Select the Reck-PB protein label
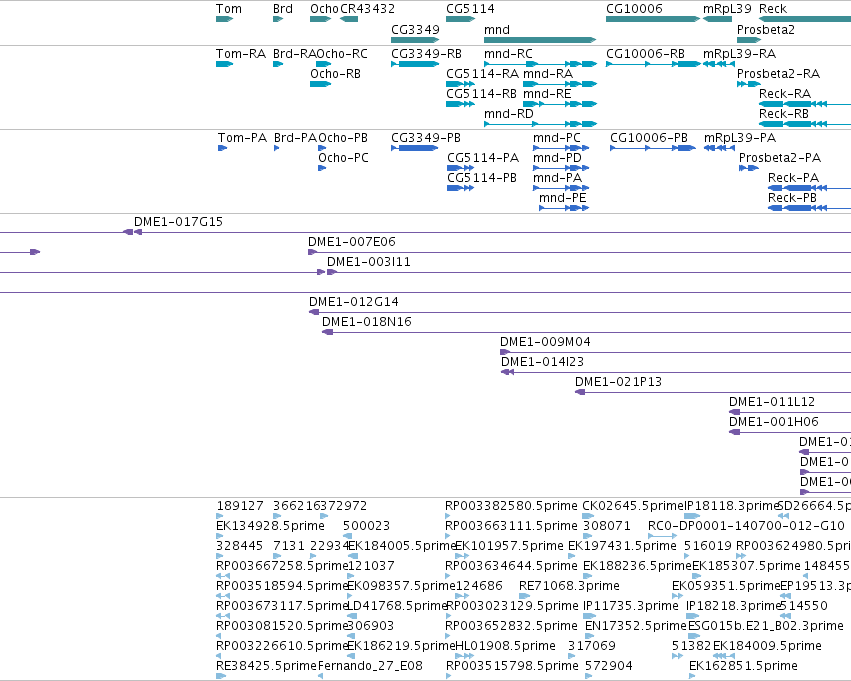Viewport: 851px width, 681px height. pos(792,198)
